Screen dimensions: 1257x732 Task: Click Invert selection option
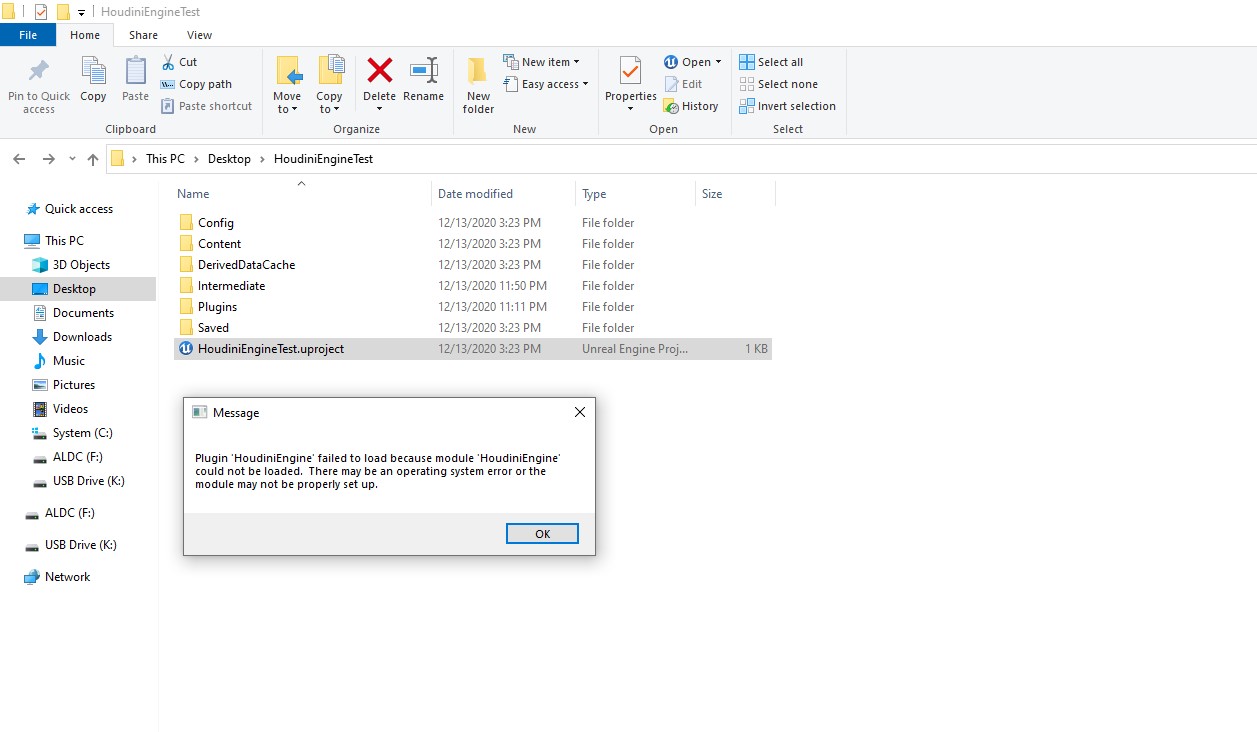(787, 106)
